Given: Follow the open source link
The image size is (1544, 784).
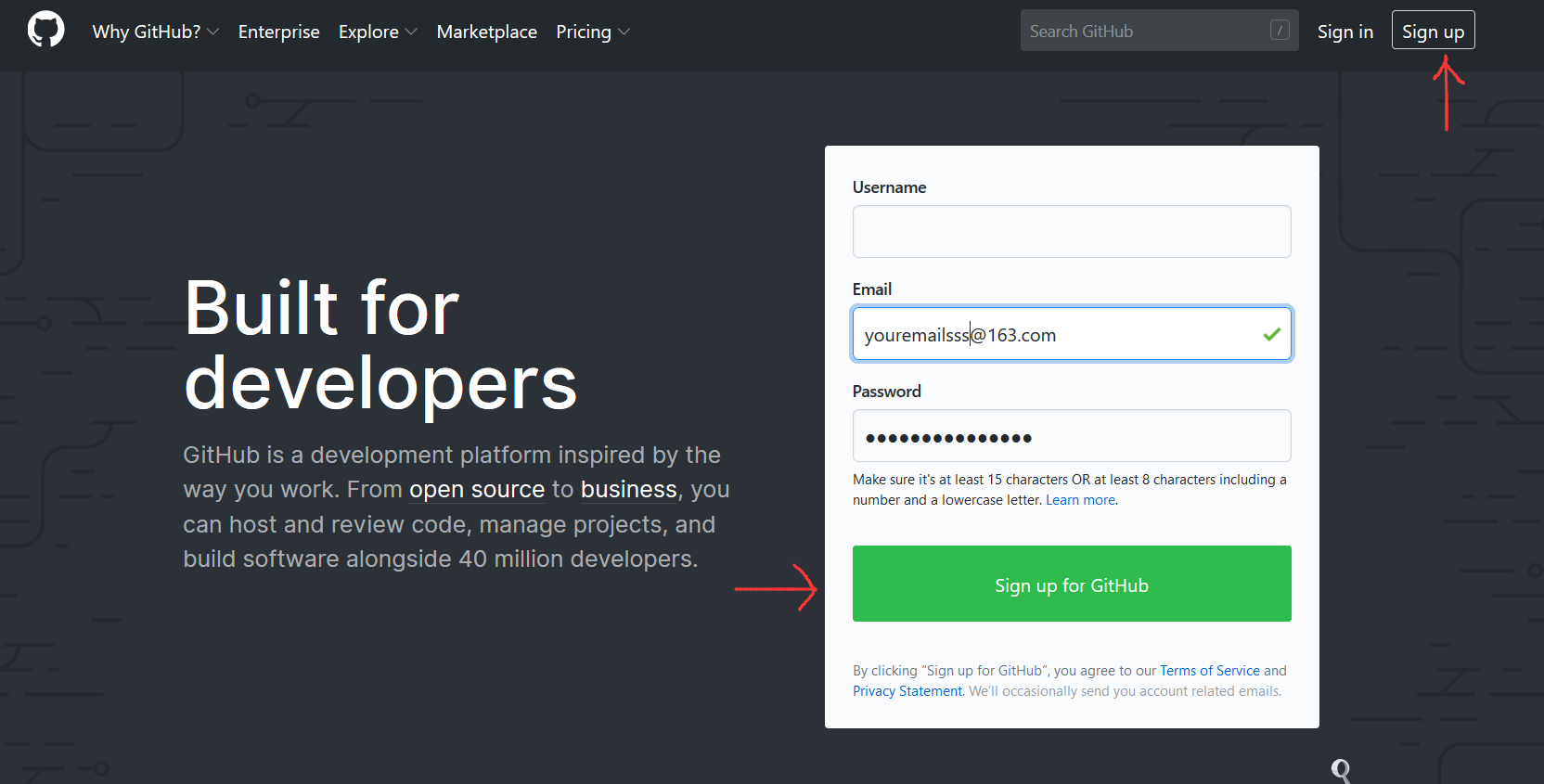Looking at the screenshot, I should point(477,489).
